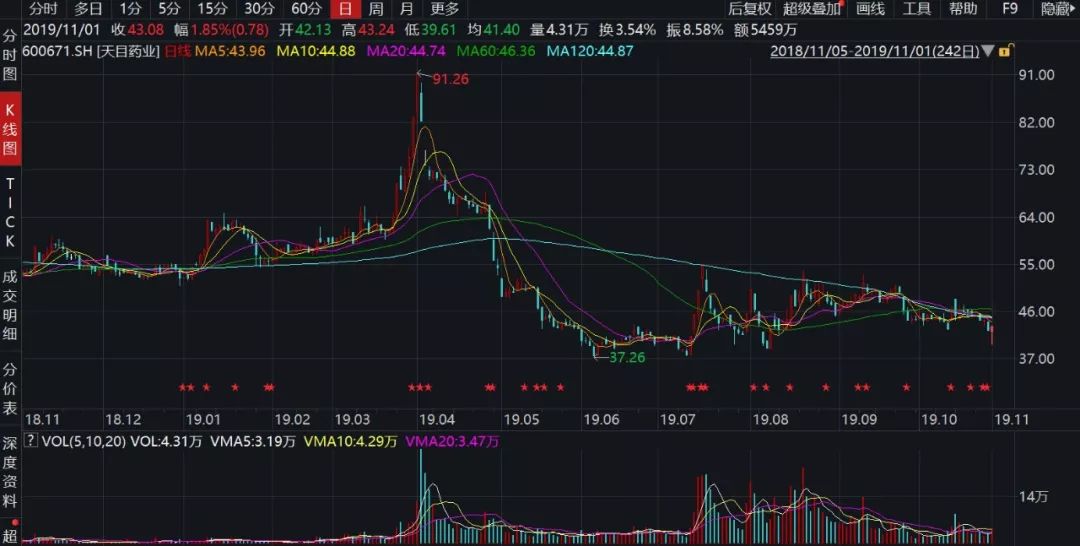The height and width of the screenshot is (546, 1080).
Task: Click the VOL(5,10,20) indicator name
Action: (x=83, y=441)
